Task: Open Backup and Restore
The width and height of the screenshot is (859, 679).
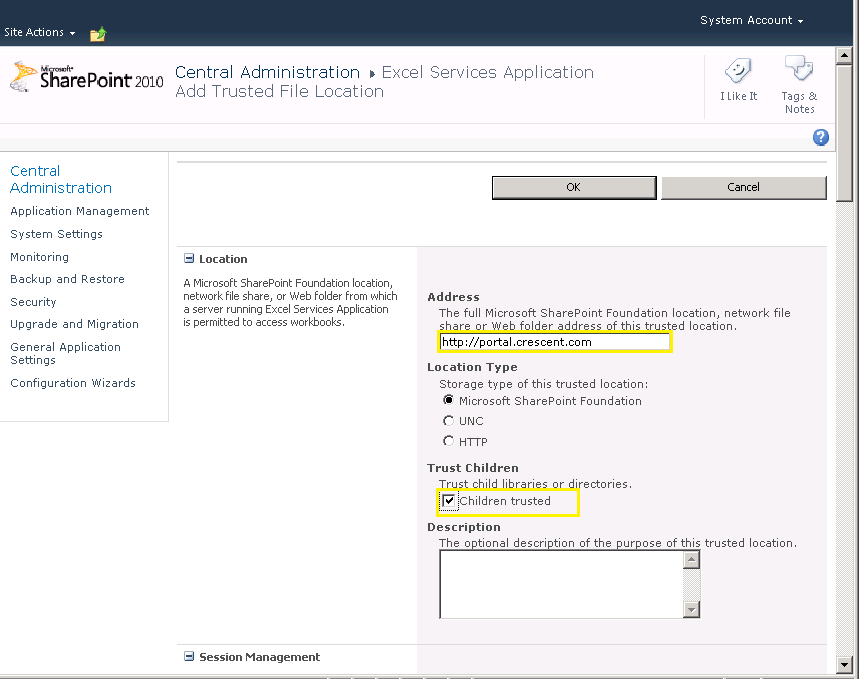Action: click(x=67, y=279)
